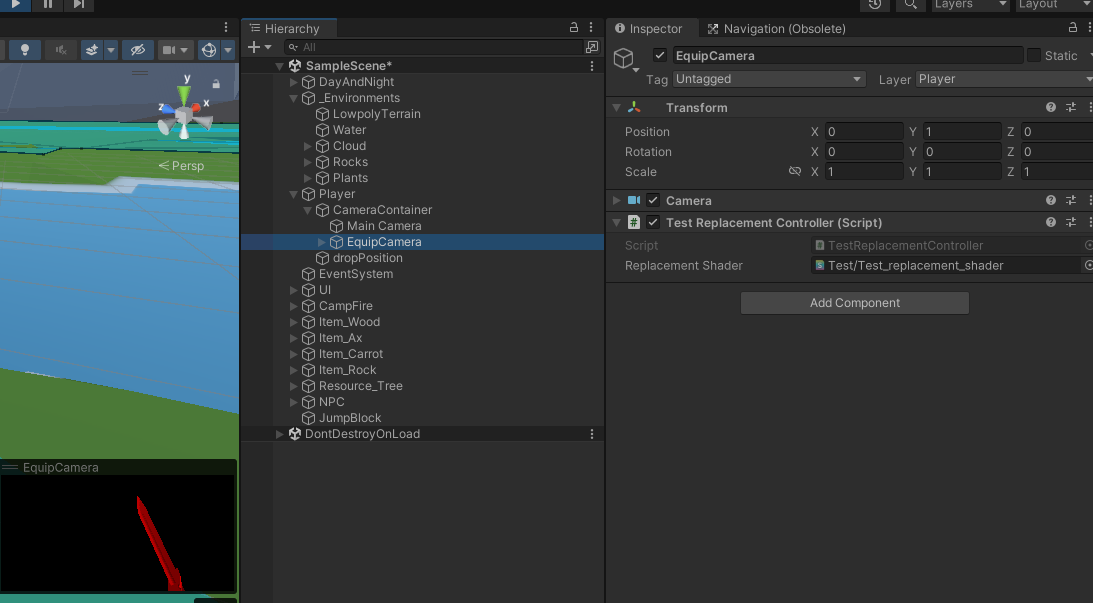Toggle scene gizmos icon
Image resolution: width=1093 pixels, height=603 pixels.
click(x=208, y=49)
